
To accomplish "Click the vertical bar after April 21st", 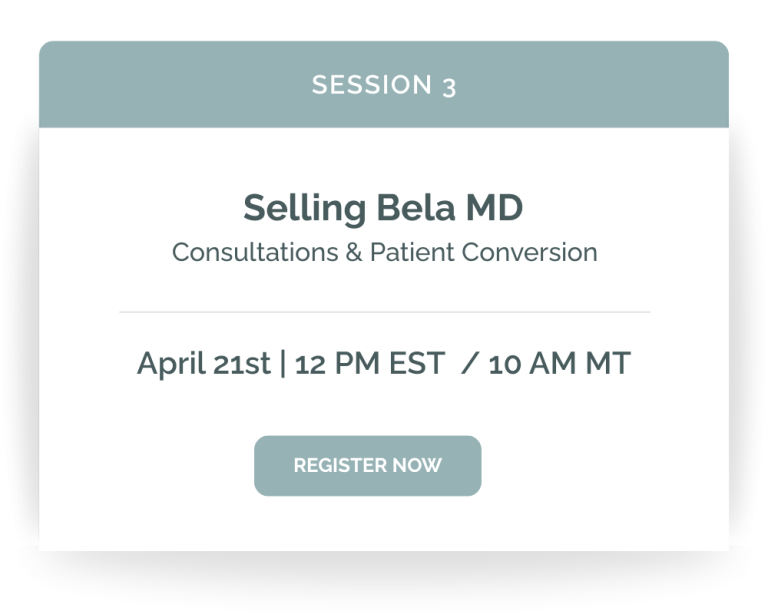I will coord(283,363).
